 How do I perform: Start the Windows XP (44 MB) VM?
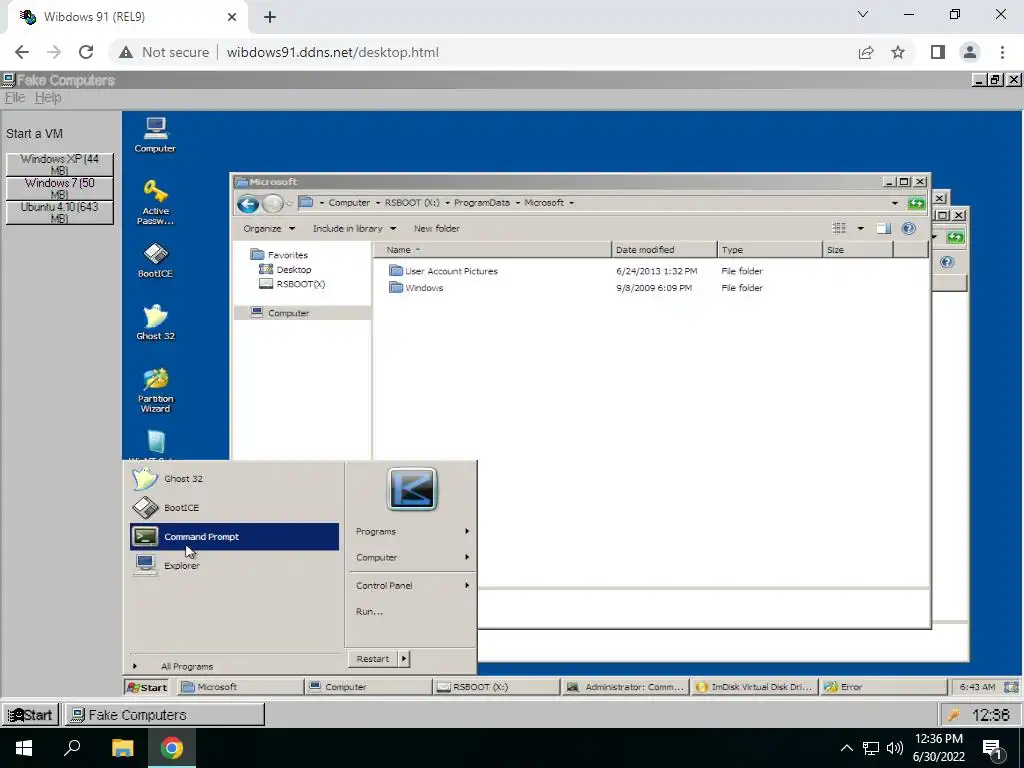[59, 164]
